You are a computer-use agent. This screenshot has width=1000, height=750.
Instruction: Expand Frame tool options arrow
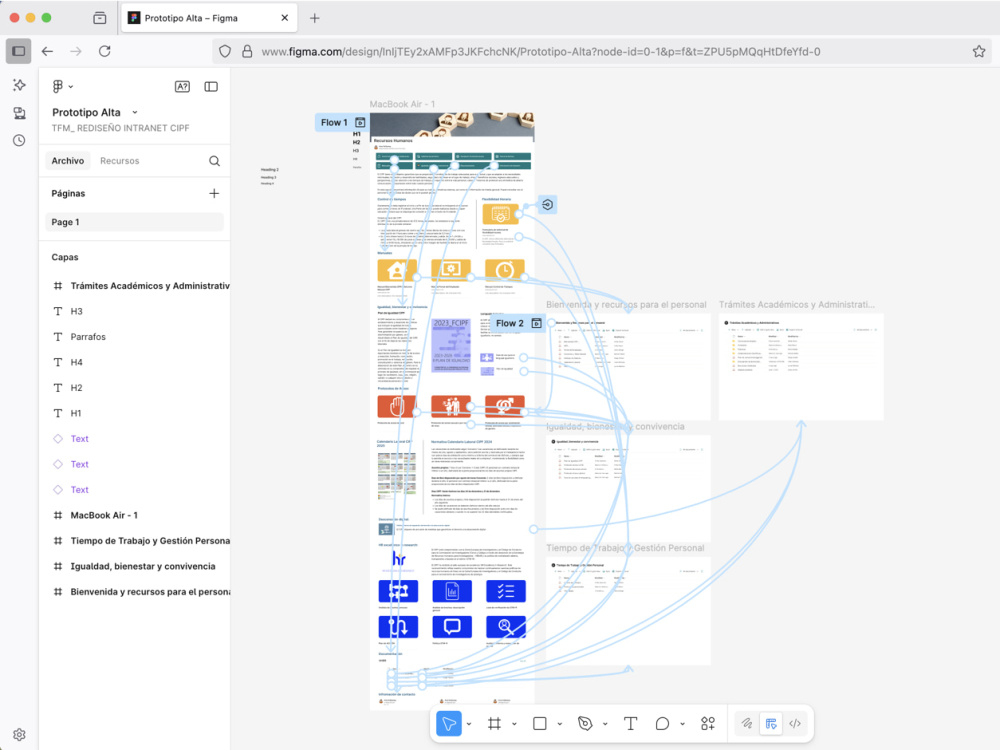tap(515, 724)
